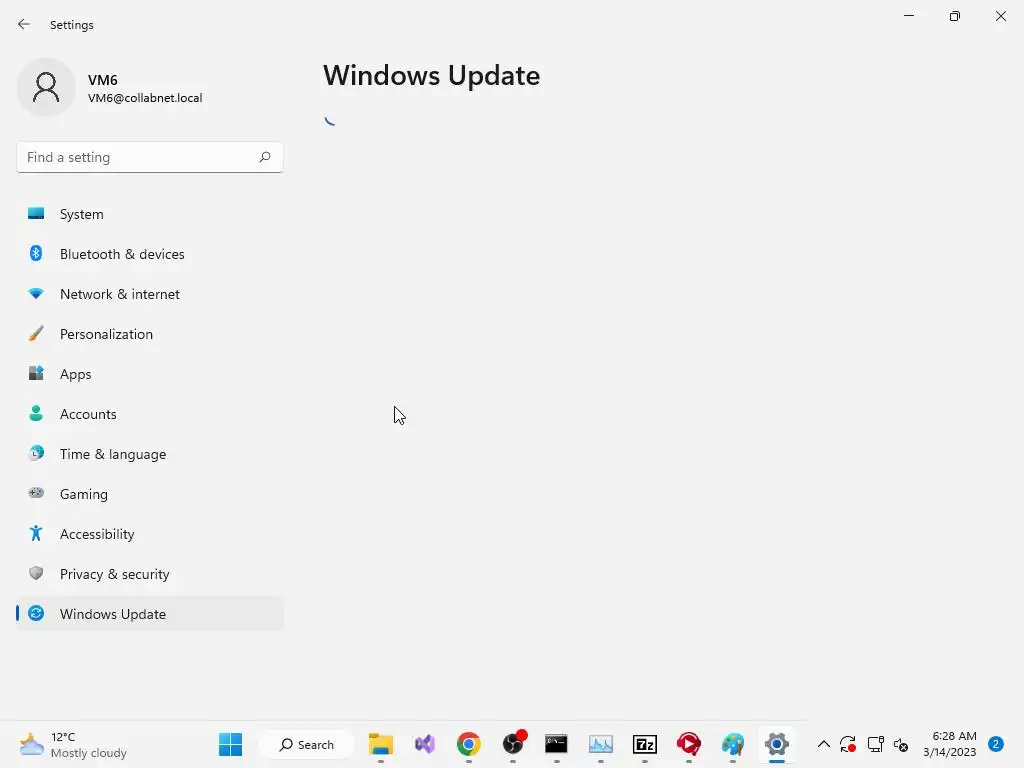Open the Paint palette app in taskbar
This screenshot has width=1024, height=768.
(x=733, y=744)
